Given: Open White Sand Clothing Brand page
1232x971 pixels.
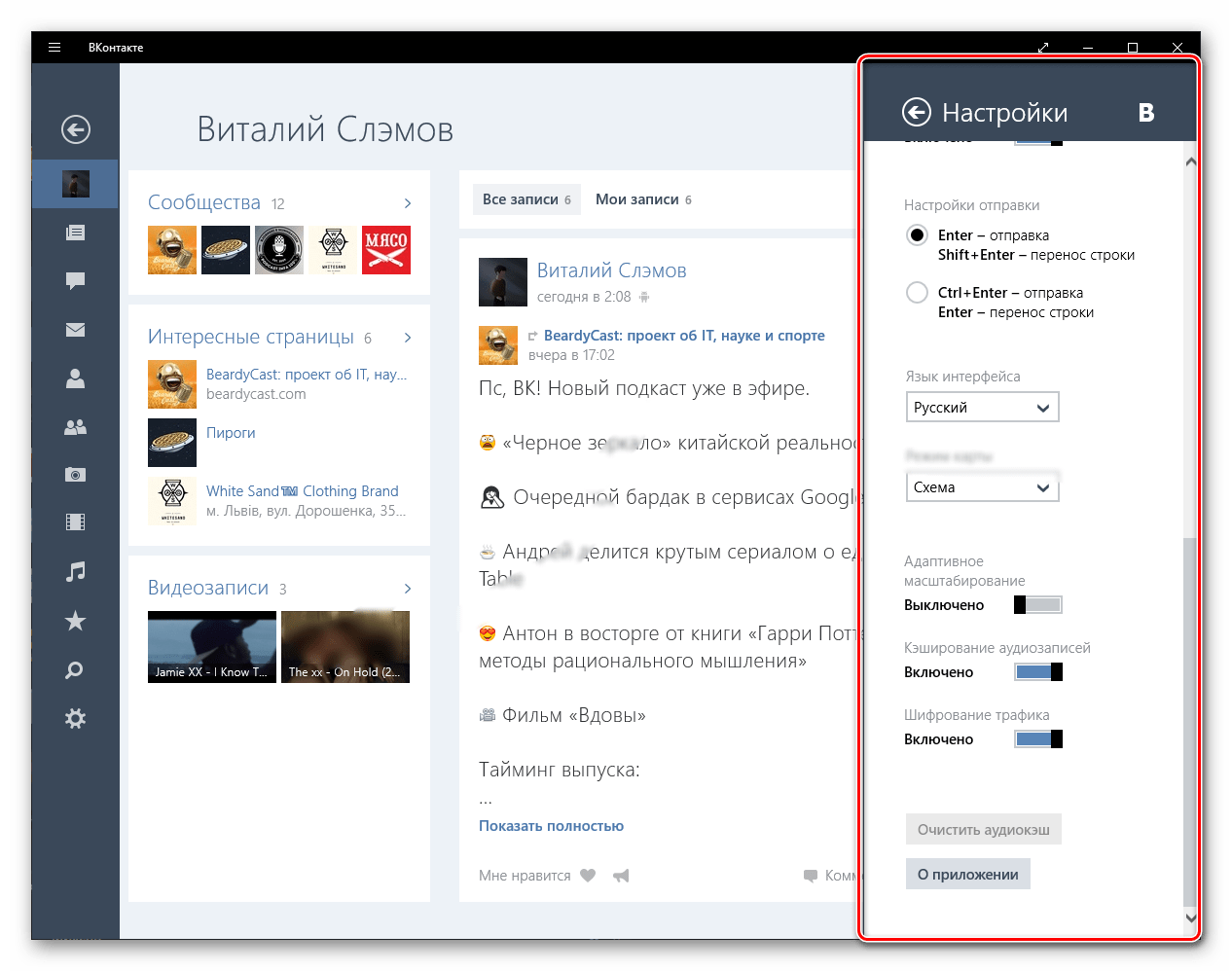Looking at the screenshot, I should click(x=303, y=491).
